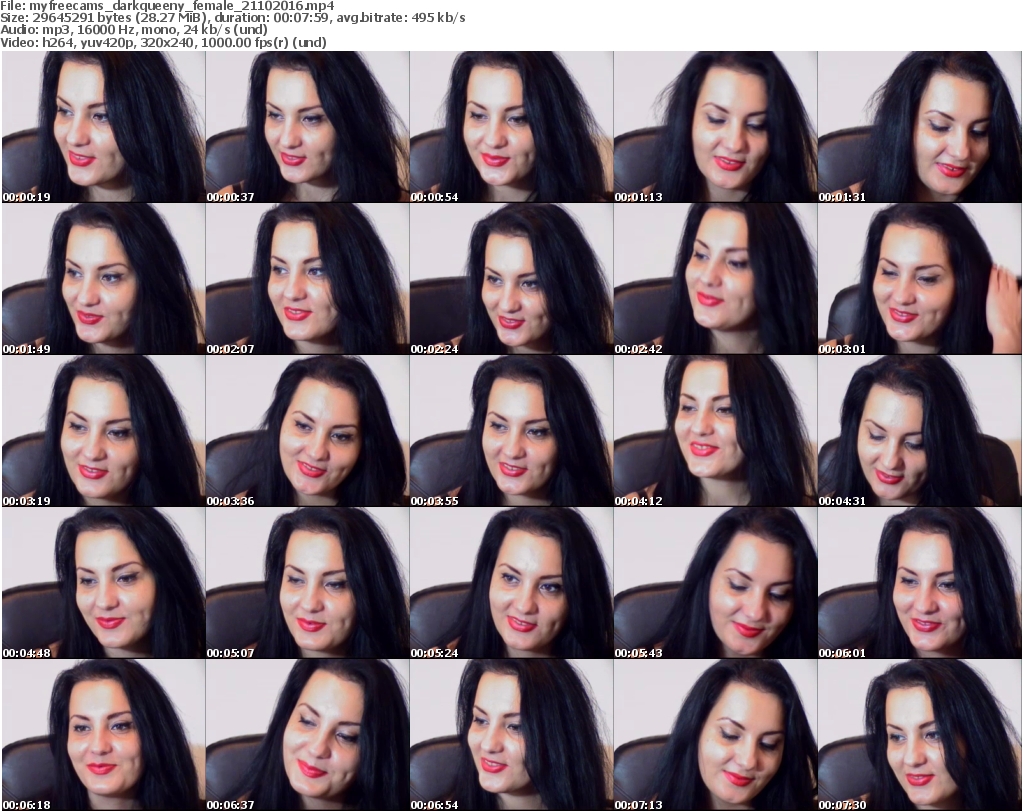Select the thumbnail stamped 00:00:37

(308, 127)
